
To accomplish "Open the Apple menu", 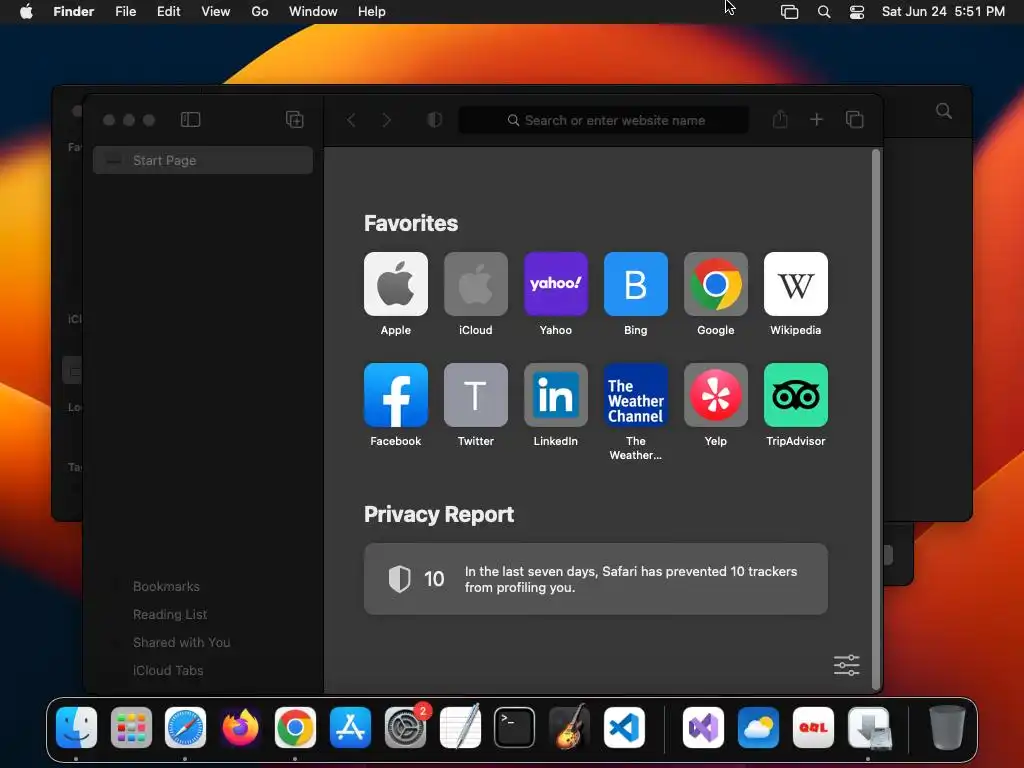I will 26,11.
